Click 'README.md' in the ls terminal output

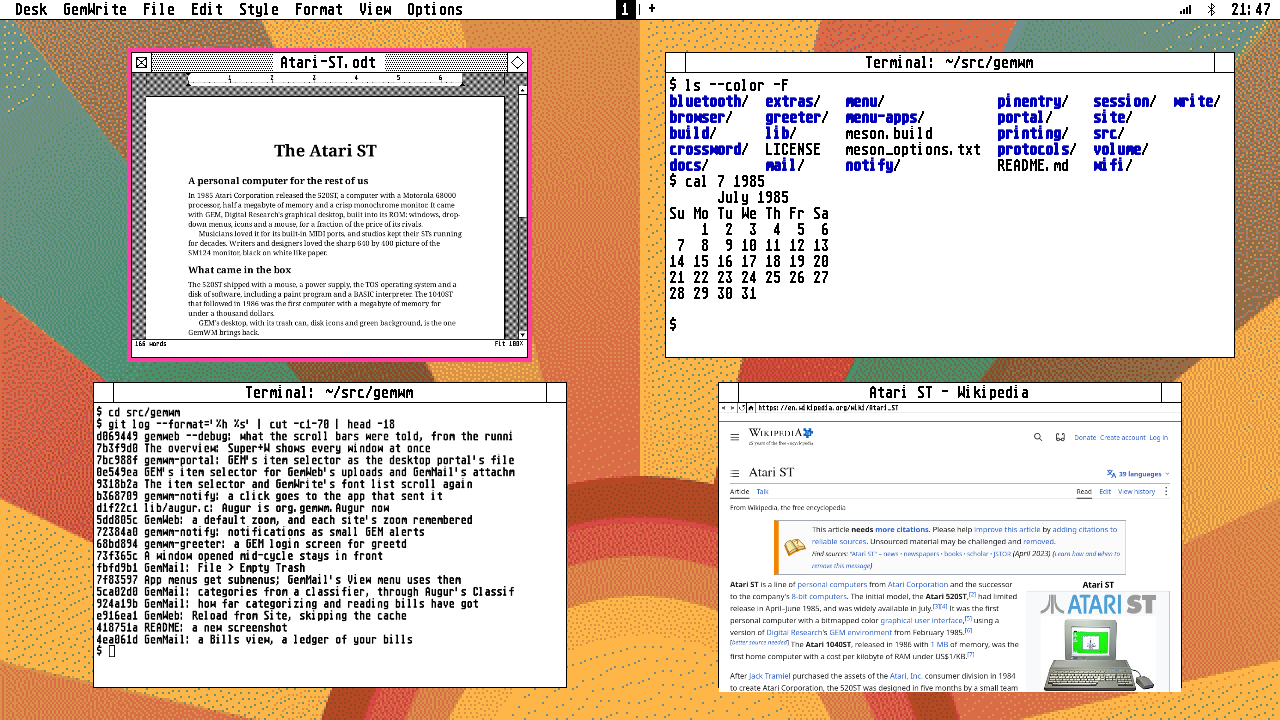[x=1033, y=165]
